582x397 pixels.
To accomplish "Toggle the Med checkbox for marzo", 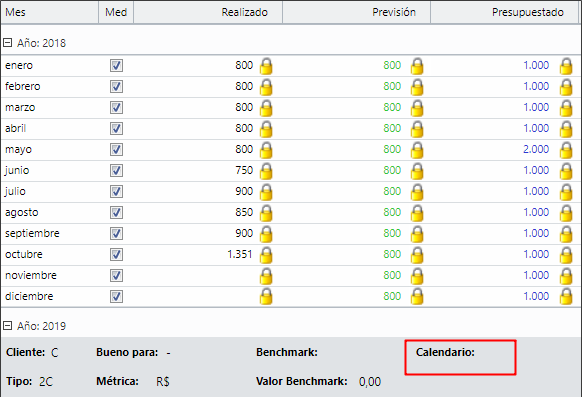I will click(x=116, y=108).
